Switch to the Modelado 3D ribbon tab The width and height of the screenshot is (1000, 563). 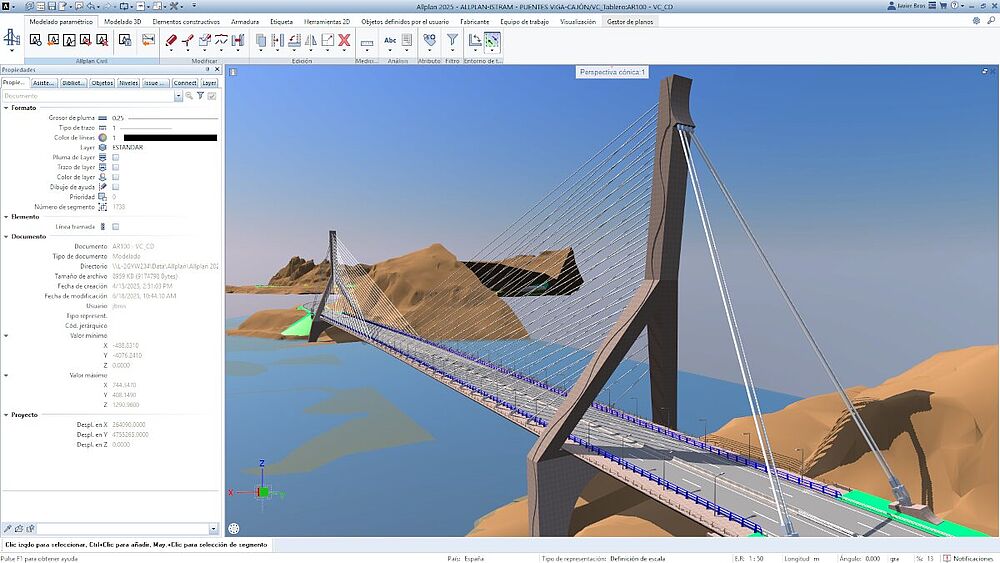tap(121, 21)
